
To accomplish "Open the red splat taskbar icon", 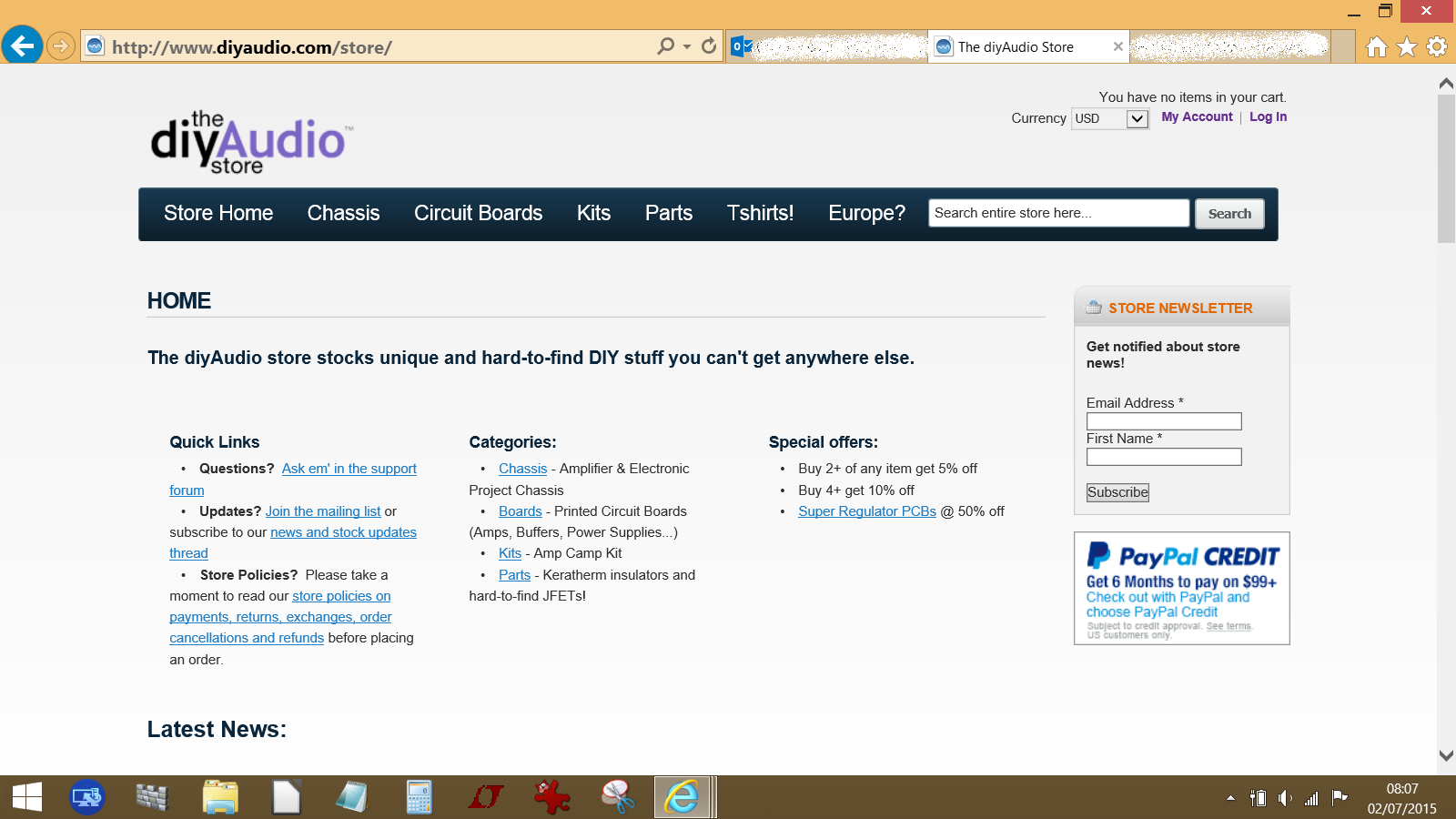I will [x=551, y=798].
